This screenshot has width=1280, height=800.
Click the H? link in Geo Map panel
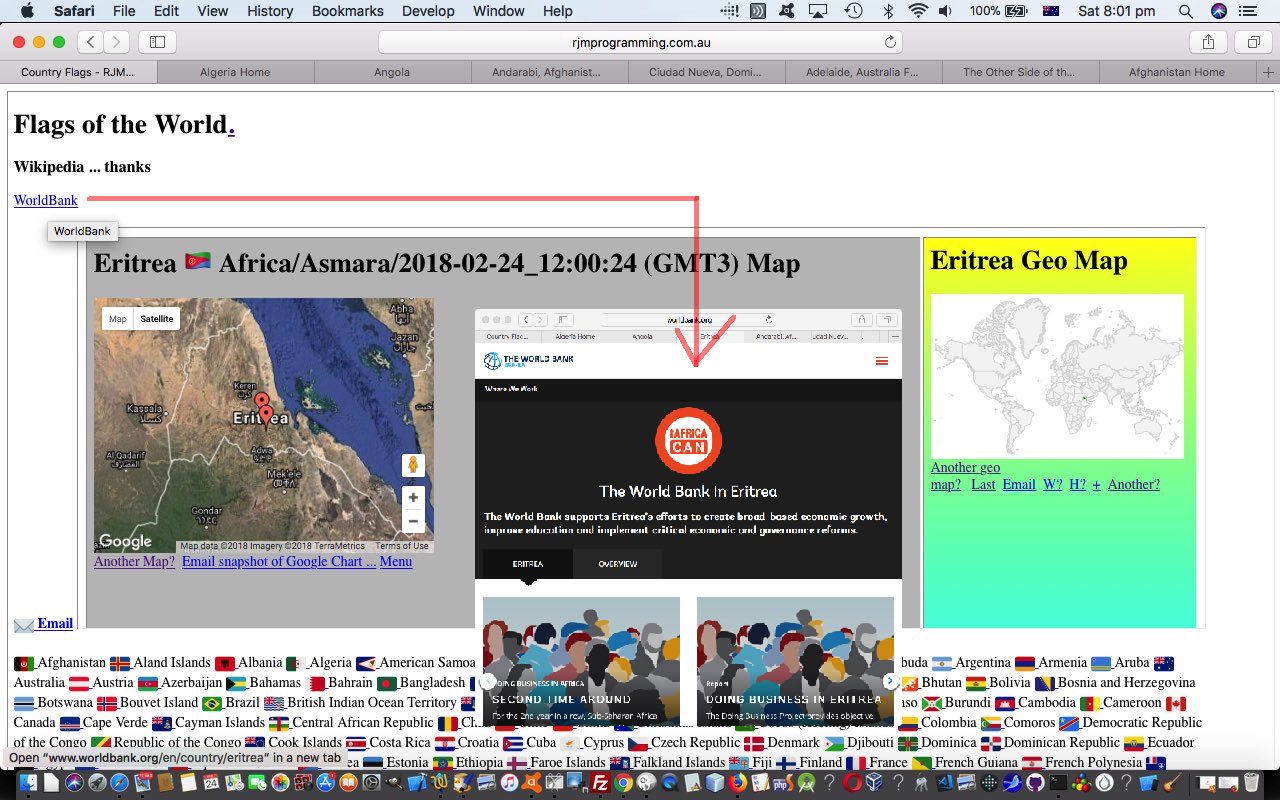coord(1077,484)
